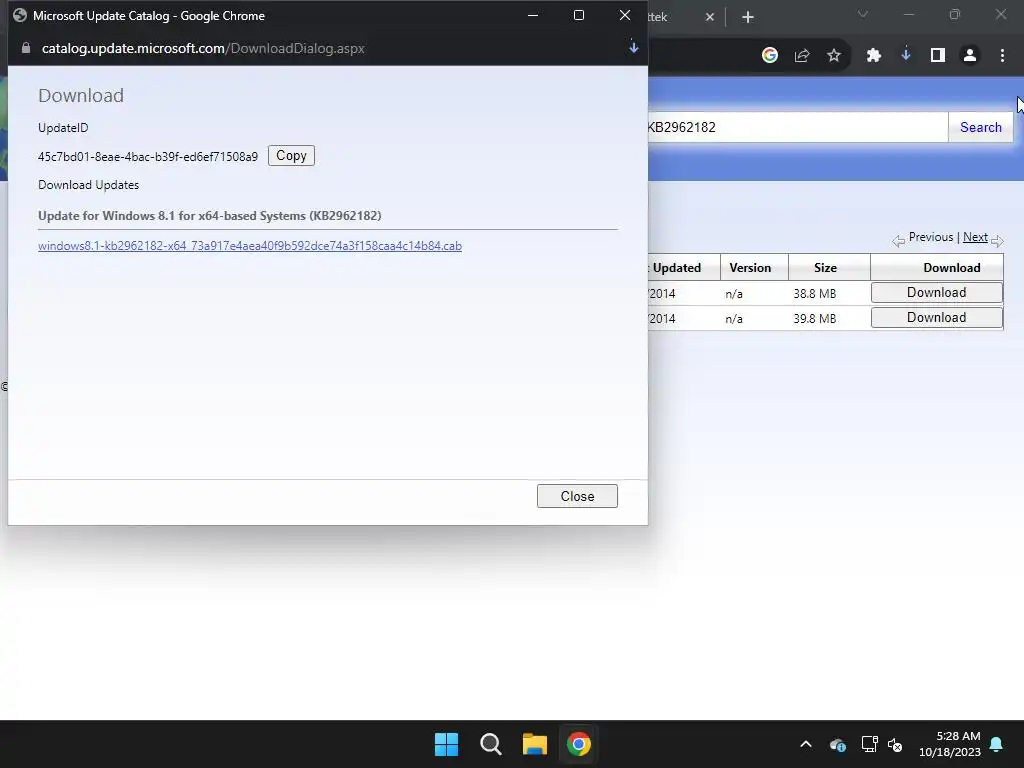
Task: Open clock showing 5:28 AM
Action: click(x=950, y=744)
